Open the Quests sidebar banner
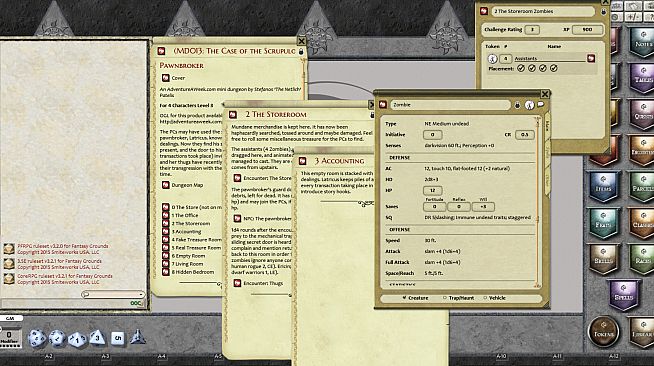The height and width of the screenshot is (366, 654). click(642, 115)
